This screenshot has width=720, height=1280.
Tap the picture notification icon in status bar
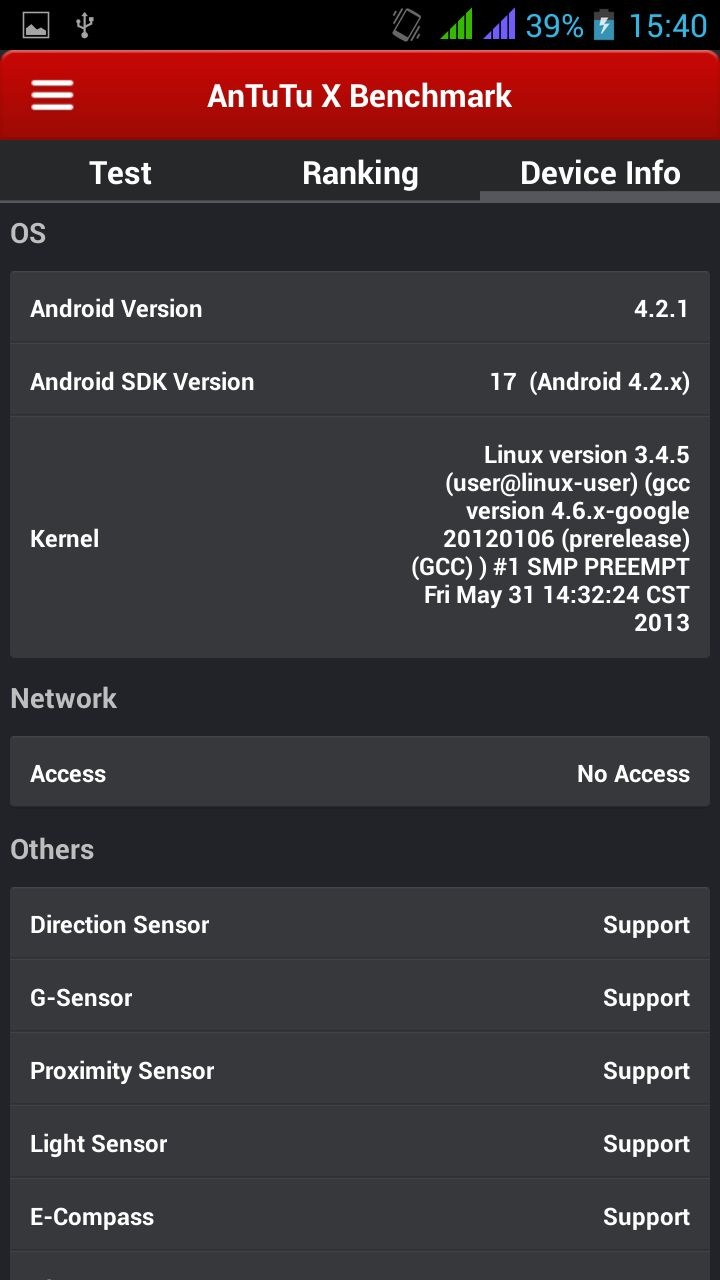36,25
